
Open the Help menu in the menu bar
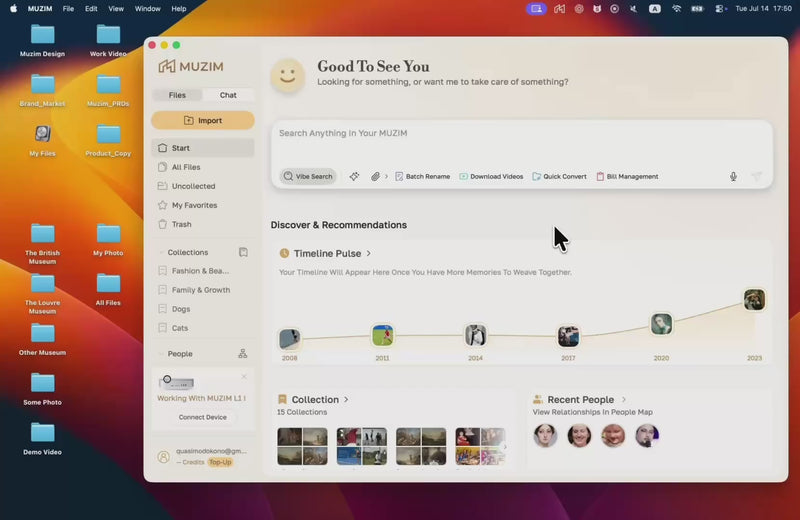click(x=179, y=9)
